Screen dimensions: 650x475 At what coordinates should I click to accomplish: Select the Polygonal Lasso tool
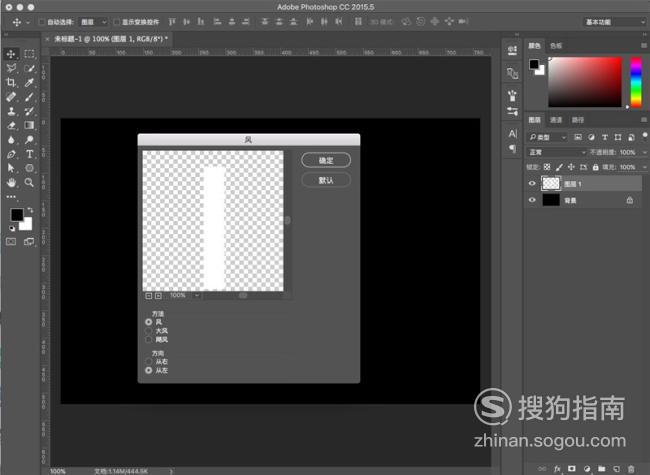pyautogui.click(x=11, y=68)
